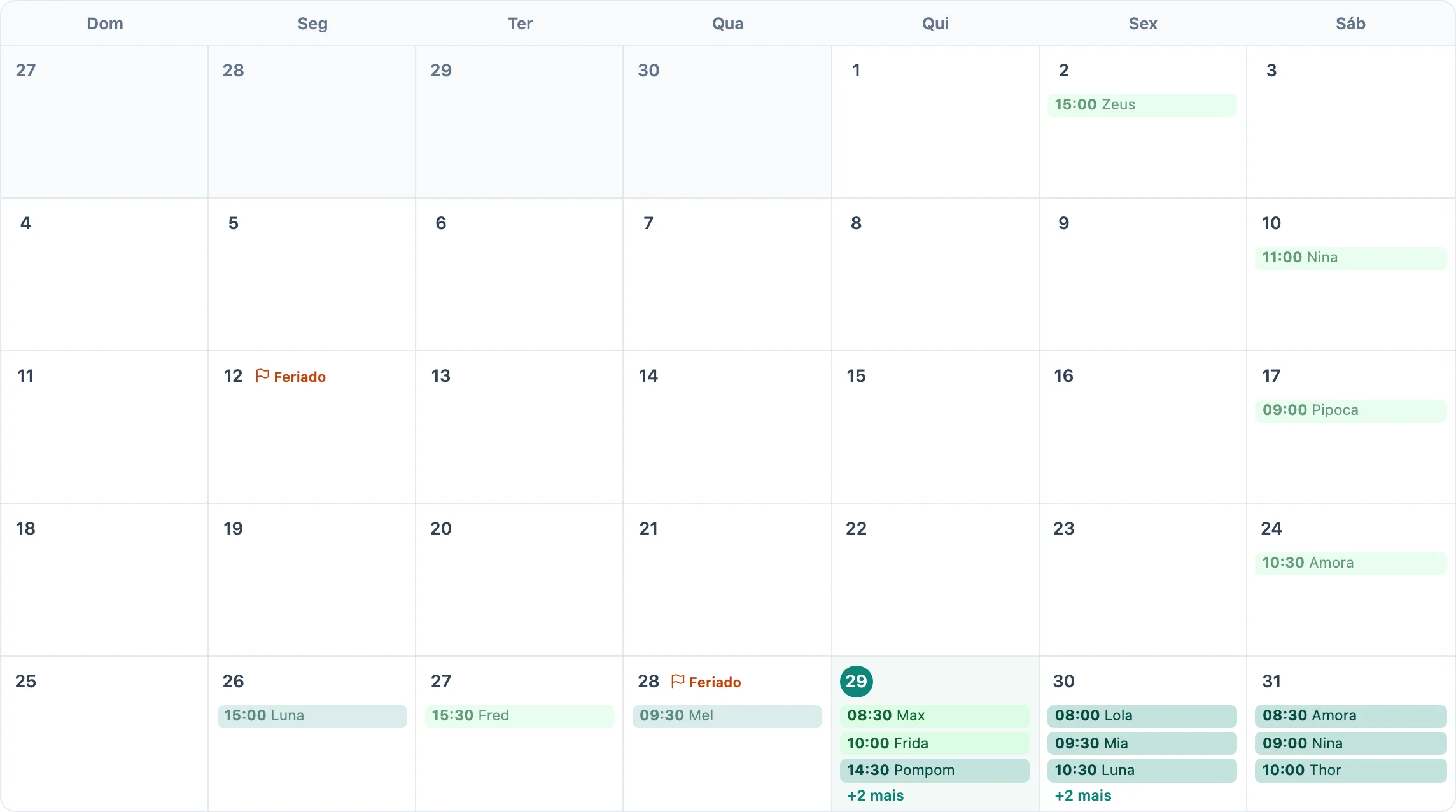Open the 15:00 Zeus appointment
This screenshot has width=1456, height=812.
[x=1142, y=105]
